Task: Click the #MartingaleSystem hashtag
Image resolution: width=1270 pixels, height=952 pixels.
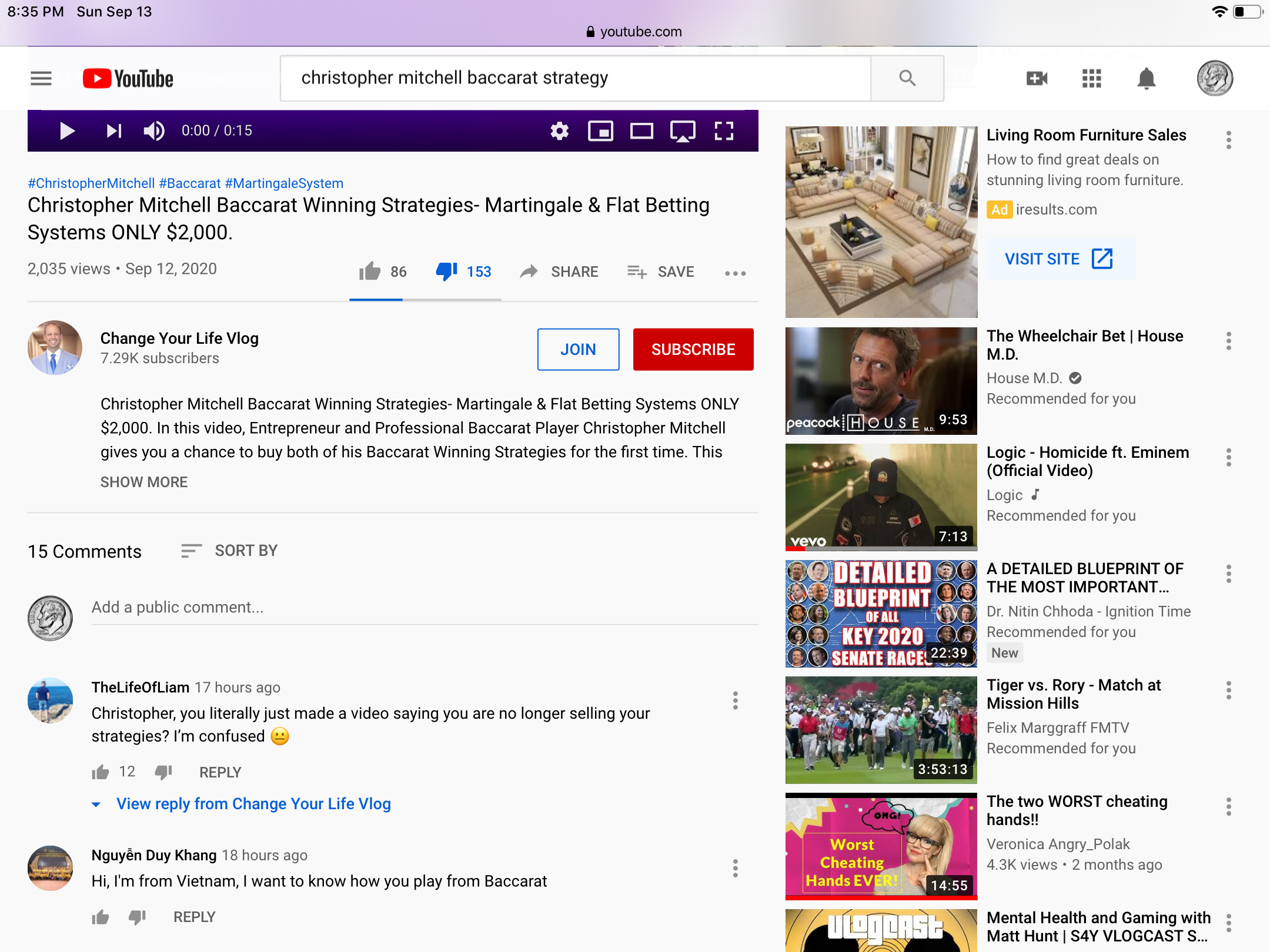Action: point(284,183)
